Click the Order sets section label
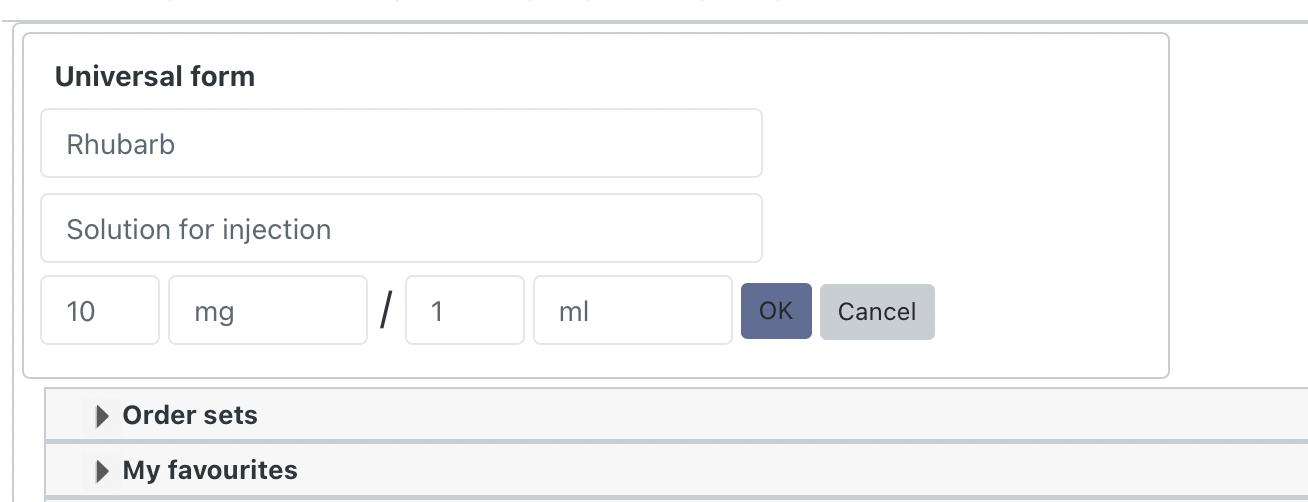 point(190,416)
